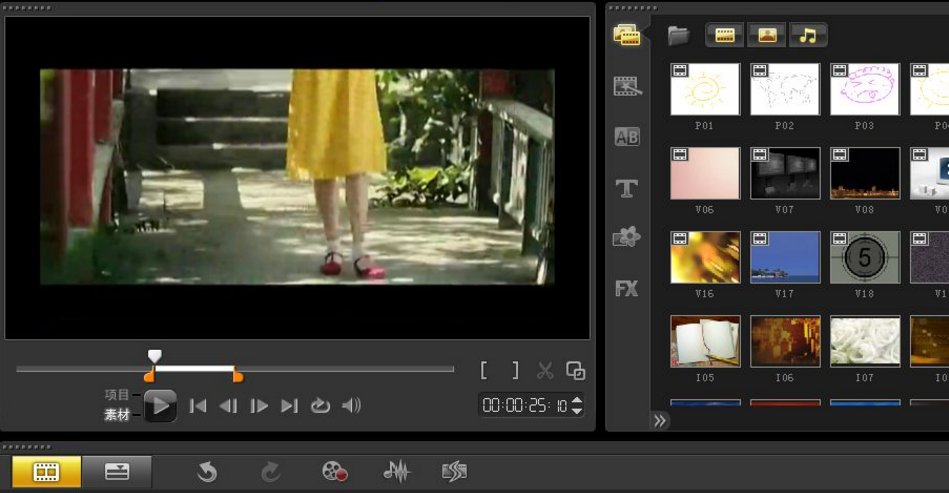Toggle show videos filter in library
Viewport: 949px width, 493px height.
[x=724, y=35]
